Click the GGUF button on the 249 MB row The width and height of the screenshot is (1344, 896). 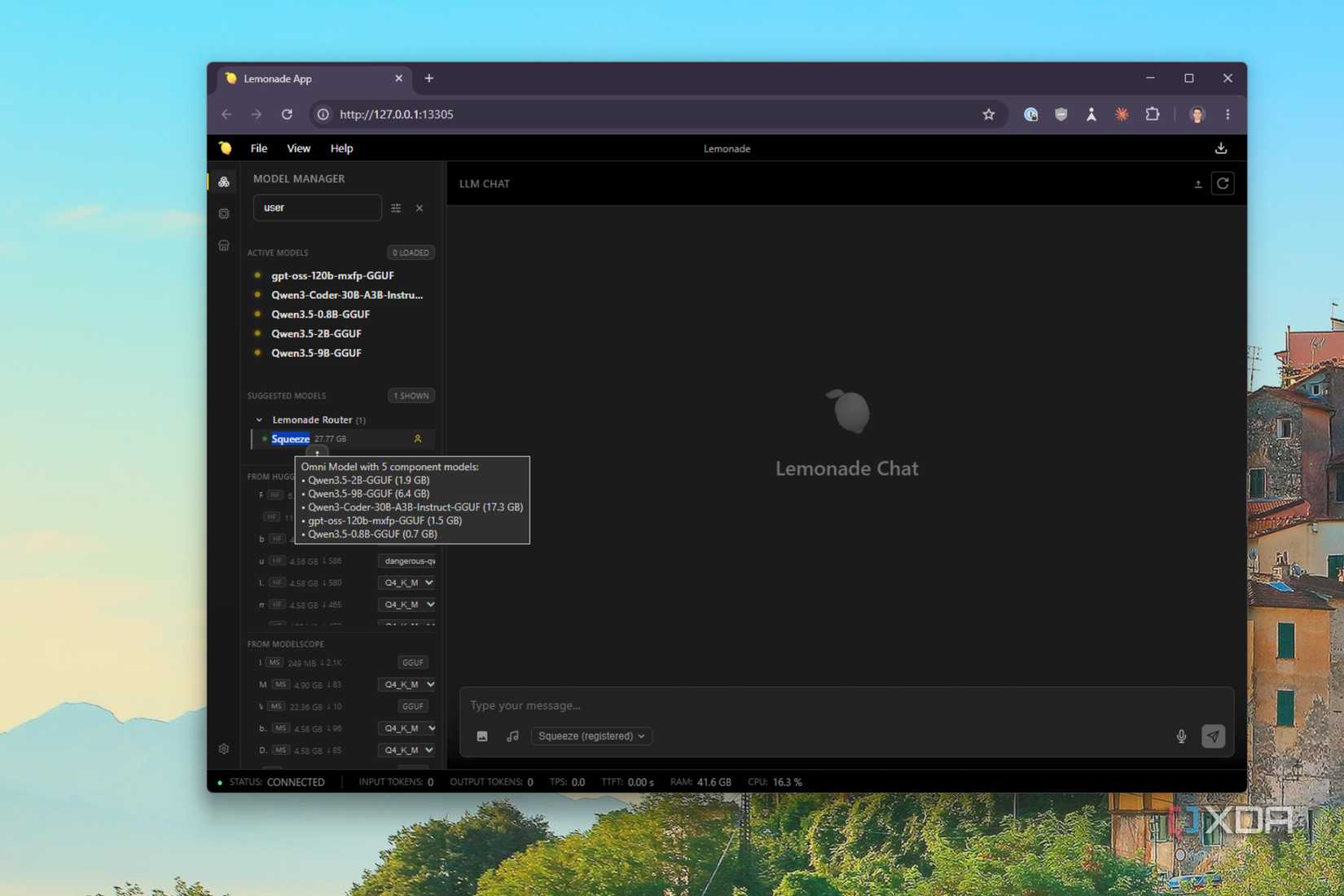click(x=413, y=663)
